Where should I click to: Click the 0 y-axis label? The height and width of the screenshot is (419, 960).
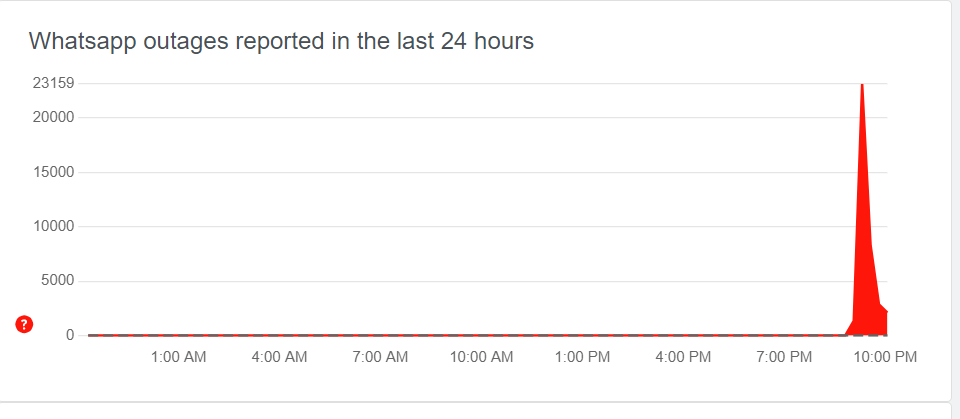click(71, 335)
